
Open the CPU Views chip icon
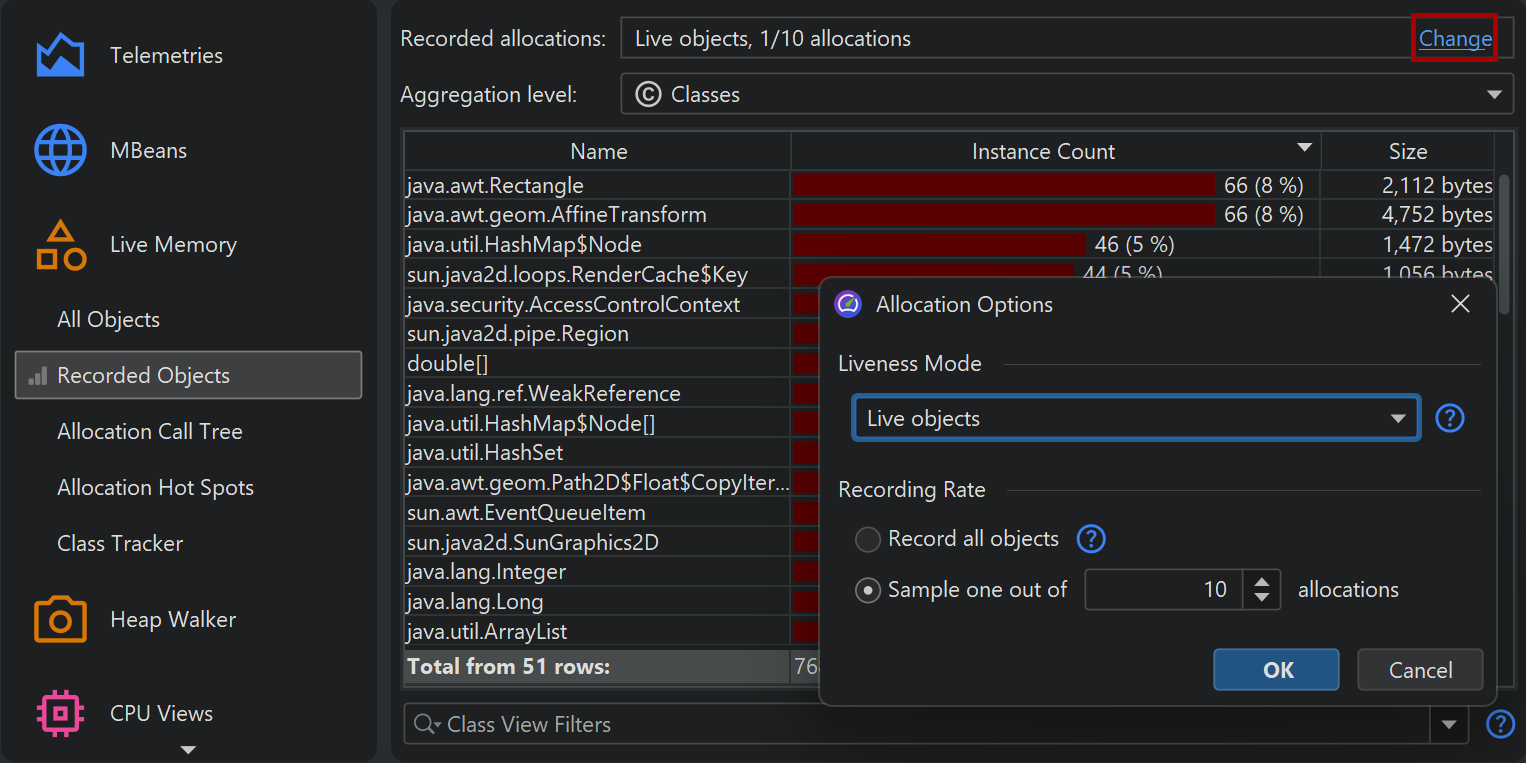(60, 713)
